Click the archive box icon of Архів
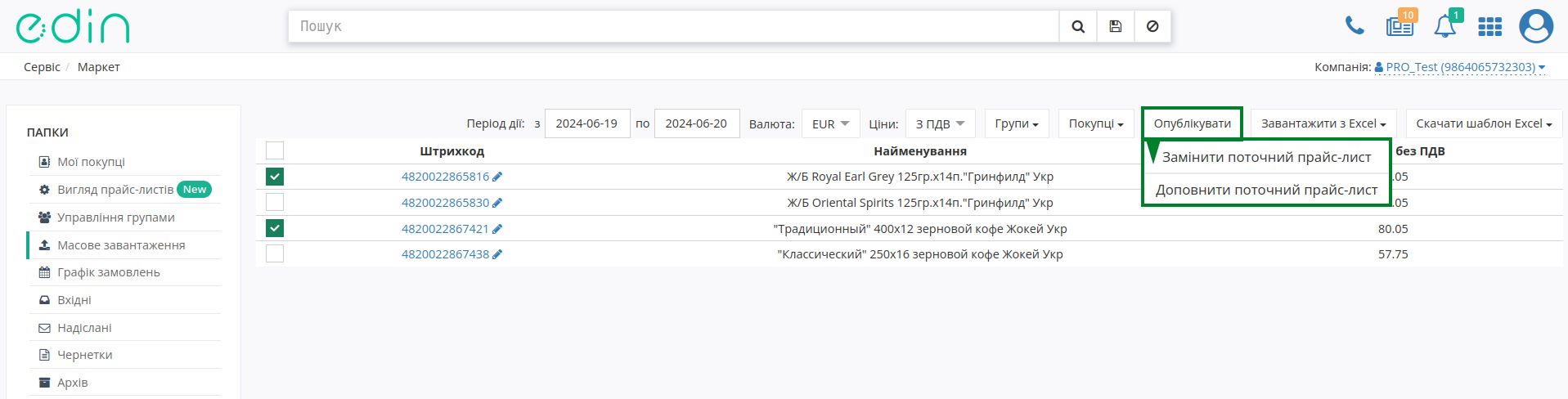The width and height of the screenshot is (1568, 399). click(45, 383)
